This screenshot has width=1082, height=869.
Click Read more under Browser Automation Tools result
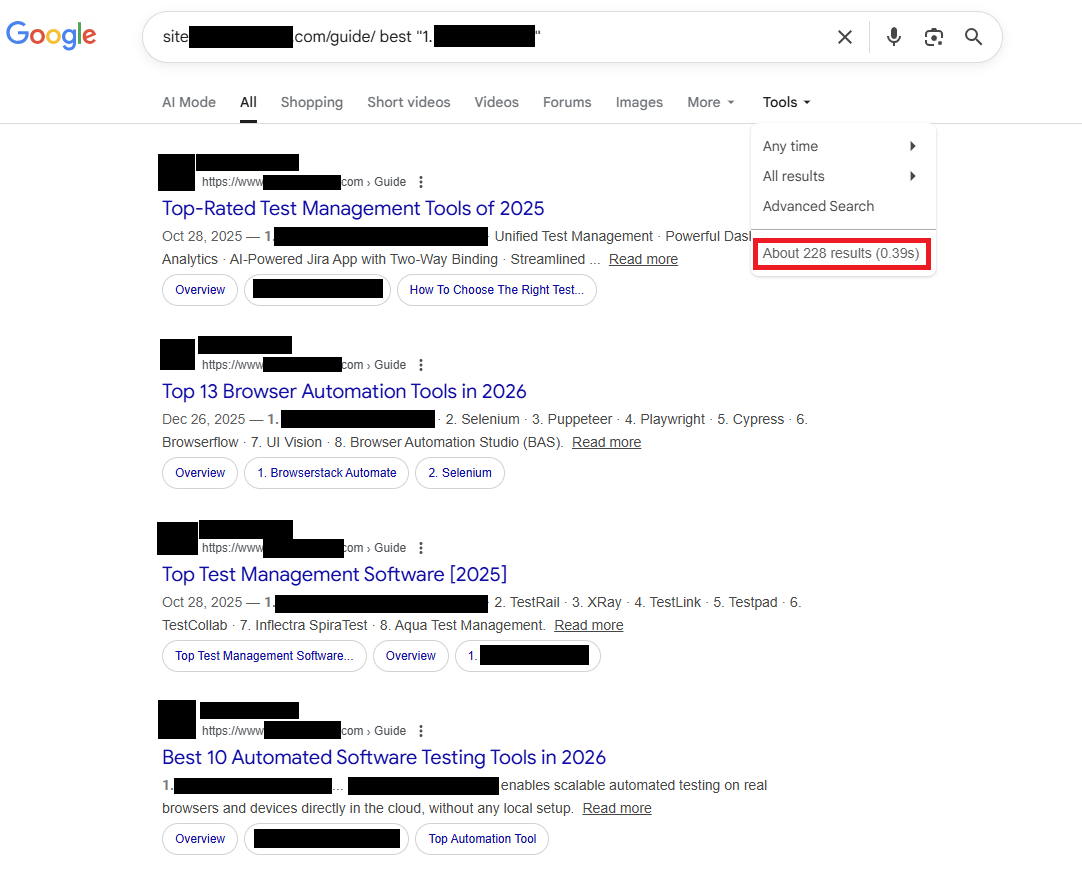(x=607, y=442)
